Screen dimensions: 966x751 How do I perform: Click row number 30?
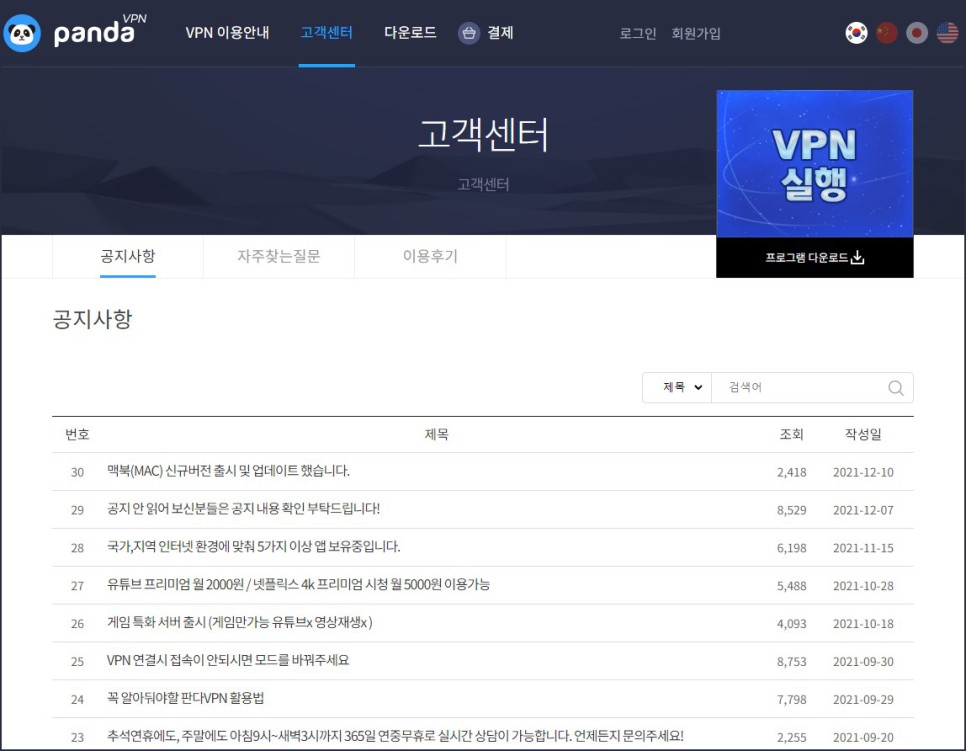pyautogui.click(x=77, y=473)
